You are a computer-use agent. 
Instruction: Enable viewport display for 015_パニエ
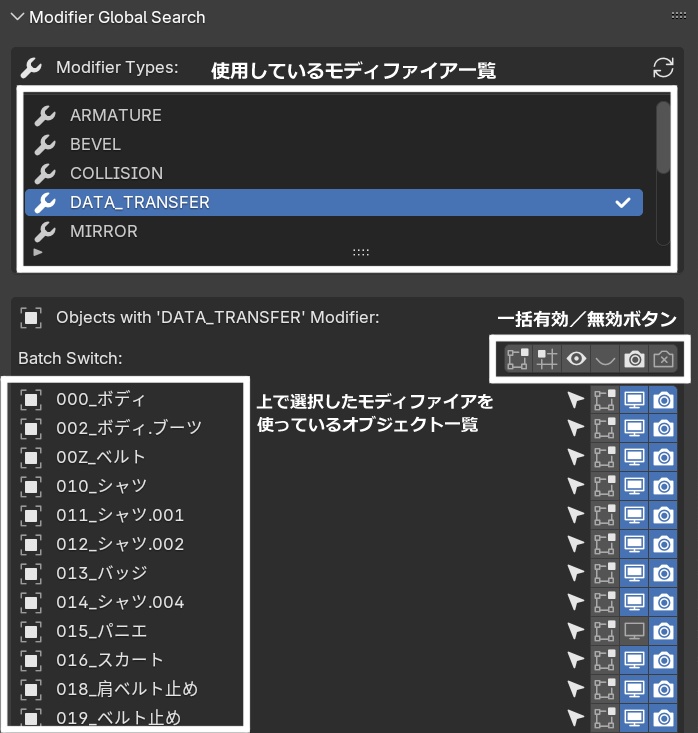[634, 632]
